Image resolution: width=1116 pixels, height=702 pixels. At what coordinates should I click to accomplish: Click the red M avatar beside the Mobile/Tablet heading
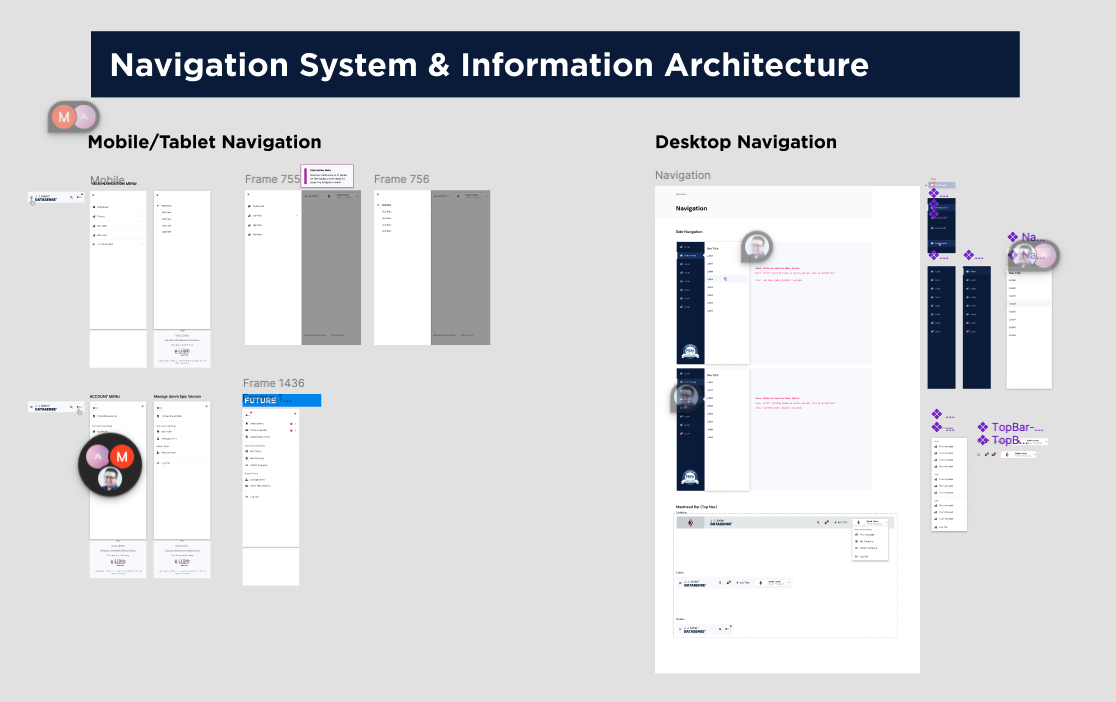[x=65, y=117]
